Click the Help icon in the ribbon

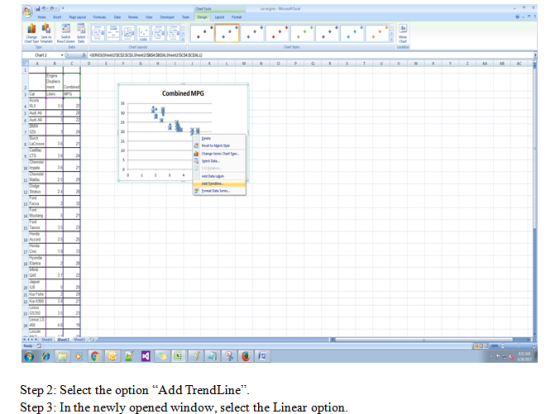click(x=518, y=17)
